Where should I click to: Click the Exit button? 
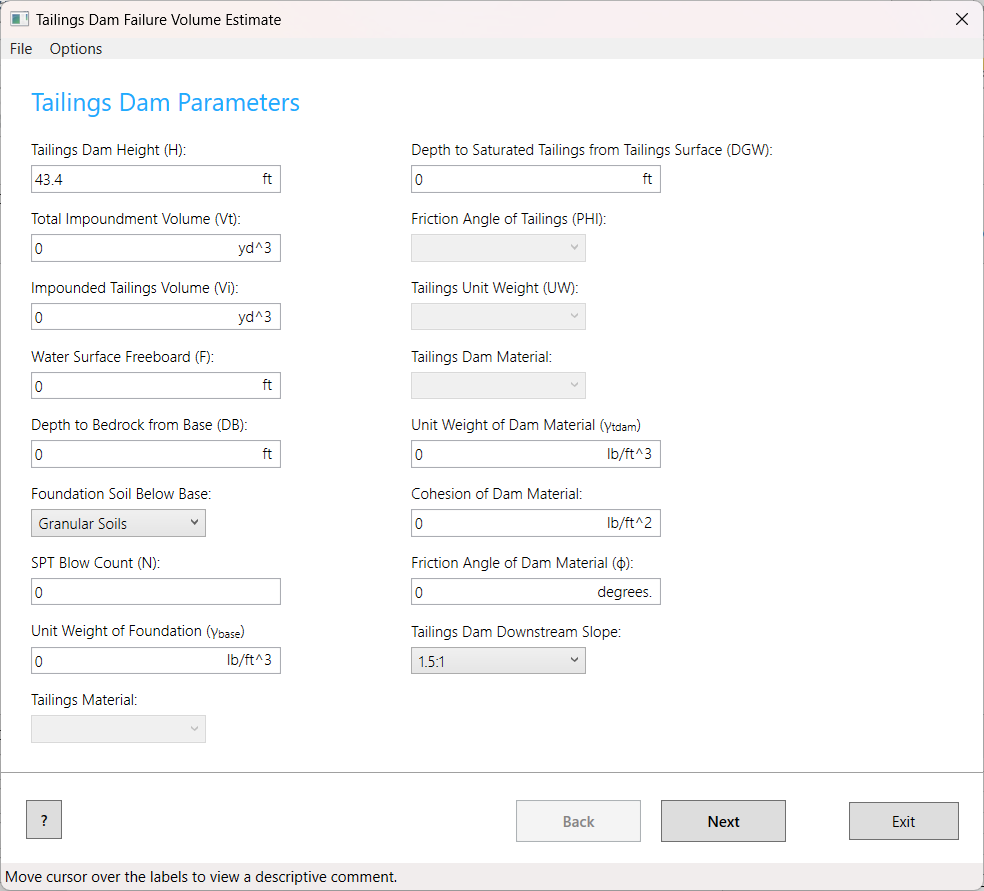click(903, 821)
